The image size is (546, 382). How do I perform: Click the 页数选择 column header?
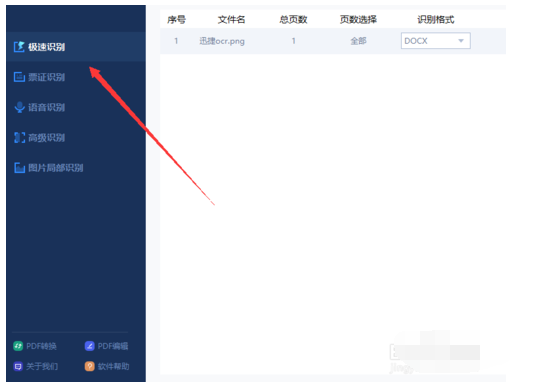pyautogui.click(x=358, y=20)
